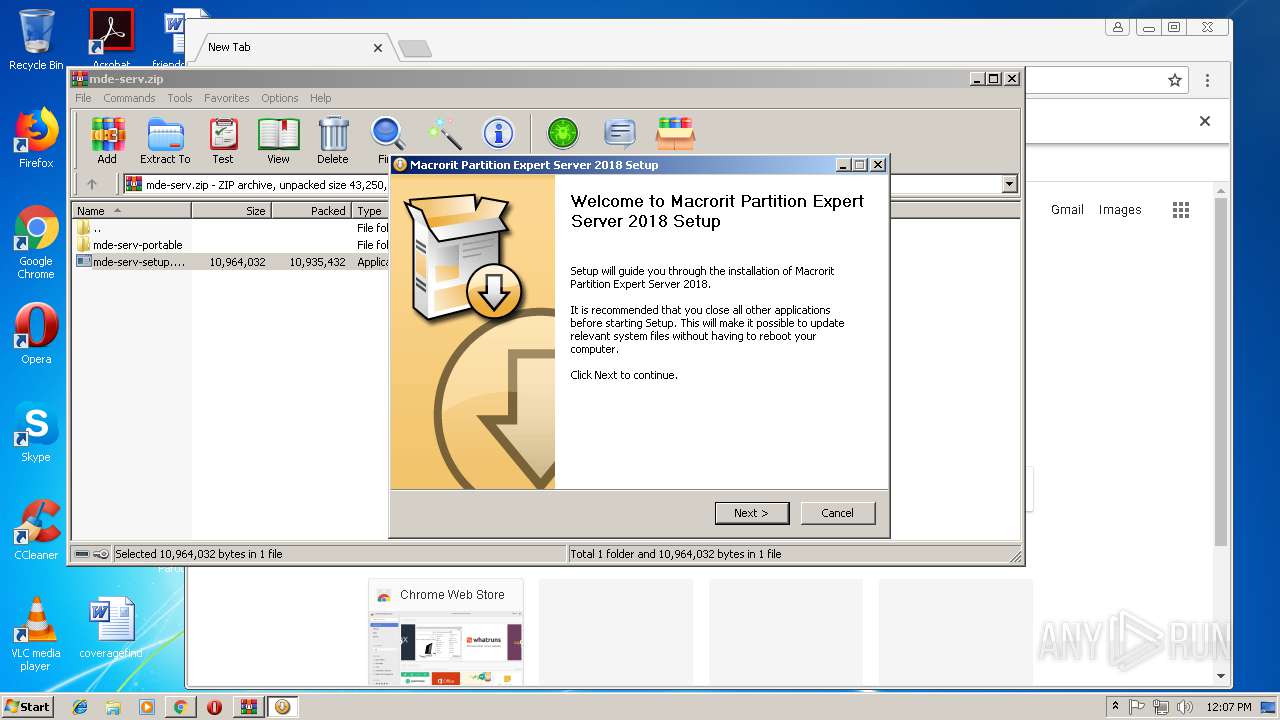The image size is (1280, 720).
Task: Open the Wizard wand icon
Action: (x=443, y=133)
